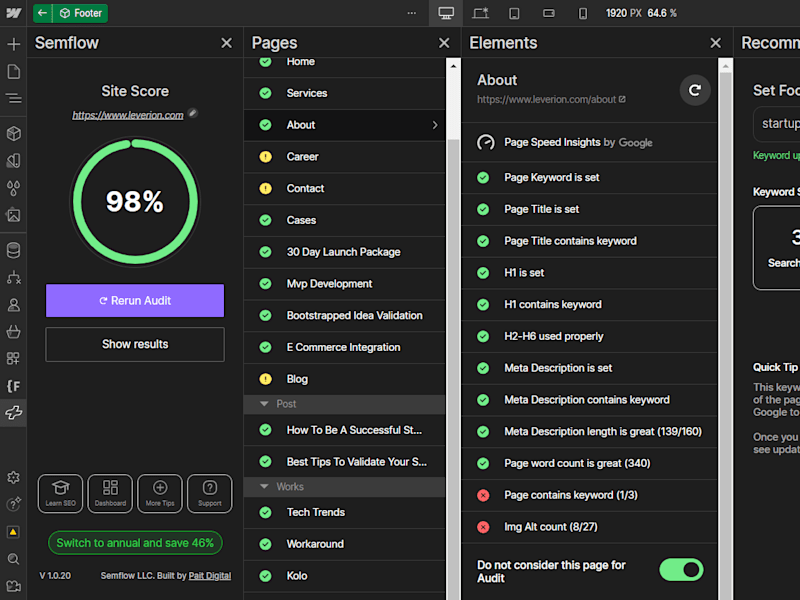Expand the About page chevron arrow
The width and height of the screenshot is (800, 600).
[435, 125]
